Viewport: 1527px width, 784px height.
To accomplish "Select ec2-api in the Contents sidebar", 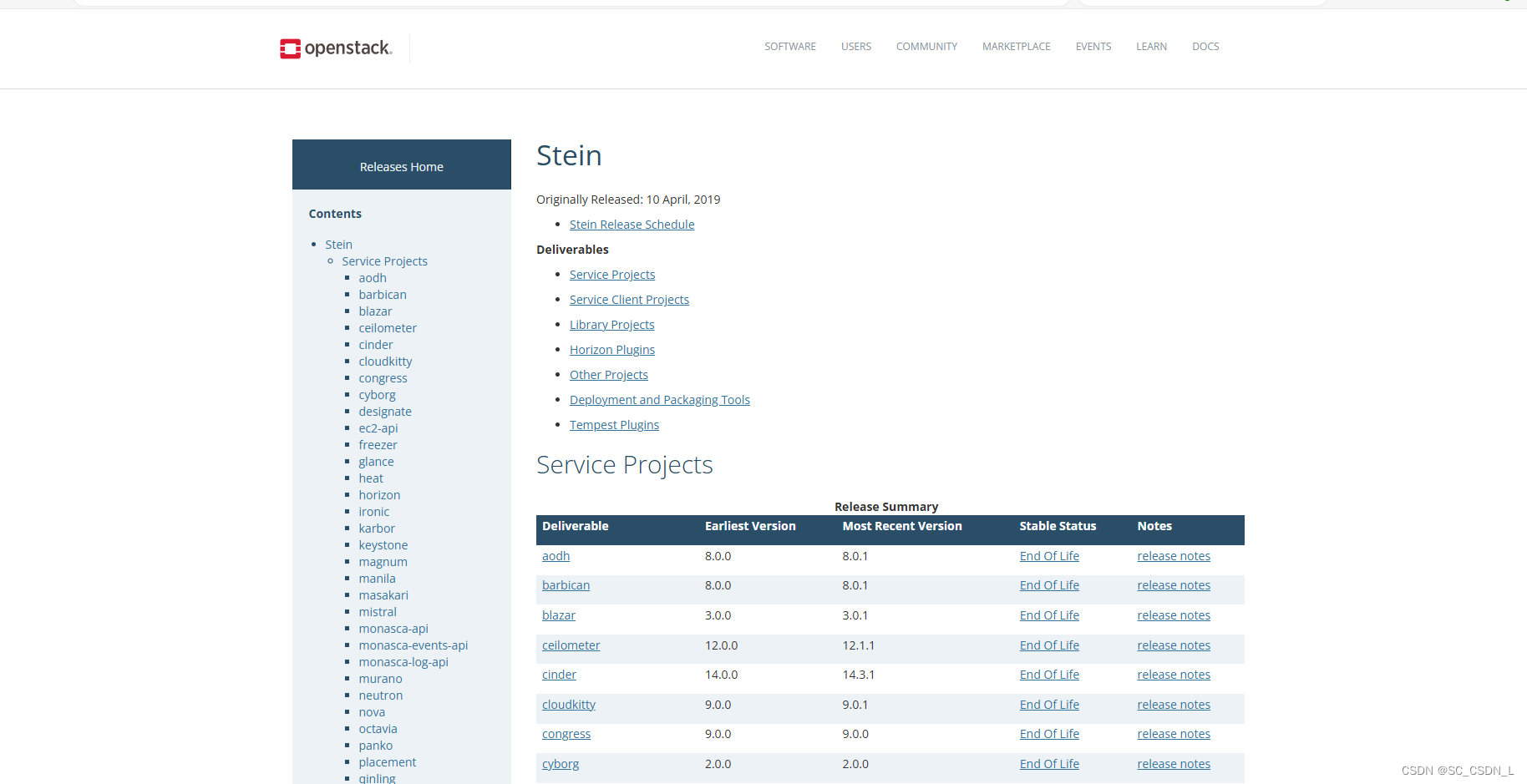I will (x=378, y=428).
